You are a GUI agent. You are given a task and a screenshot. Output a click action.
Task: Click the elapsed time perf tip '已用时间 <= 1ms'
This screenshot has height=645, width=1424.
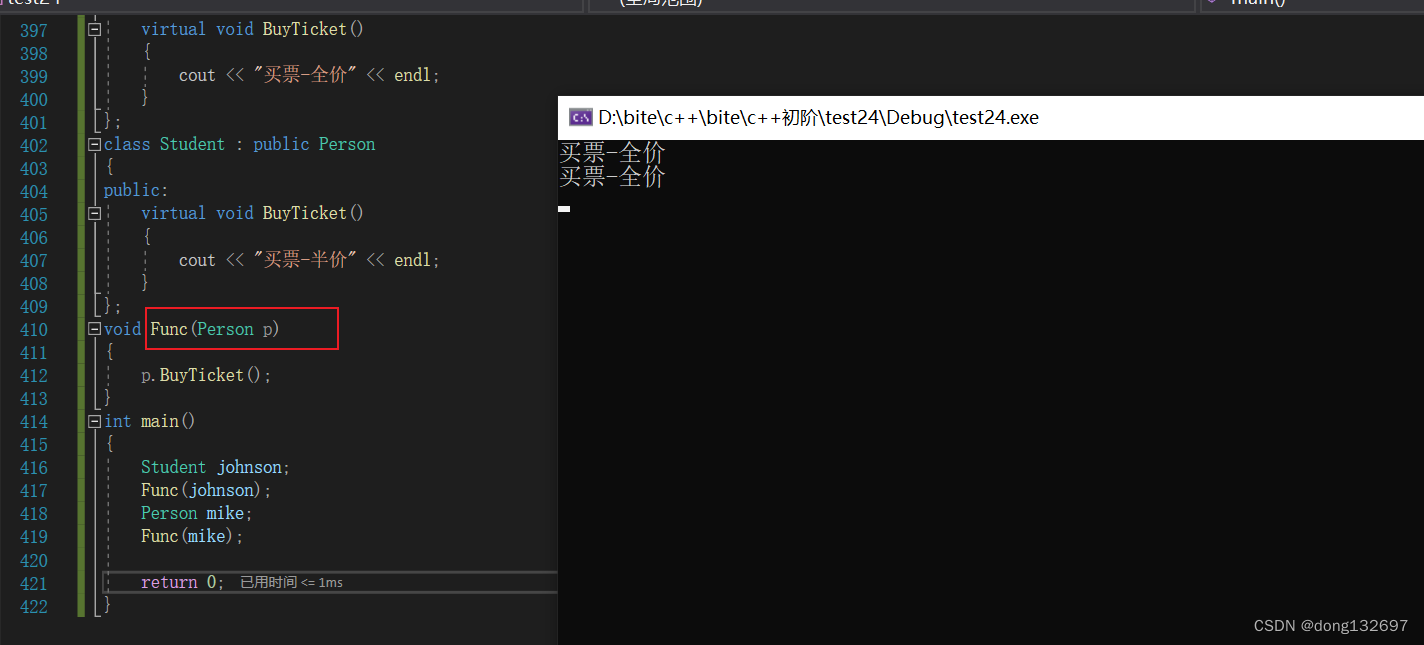(x=291, y=582)
